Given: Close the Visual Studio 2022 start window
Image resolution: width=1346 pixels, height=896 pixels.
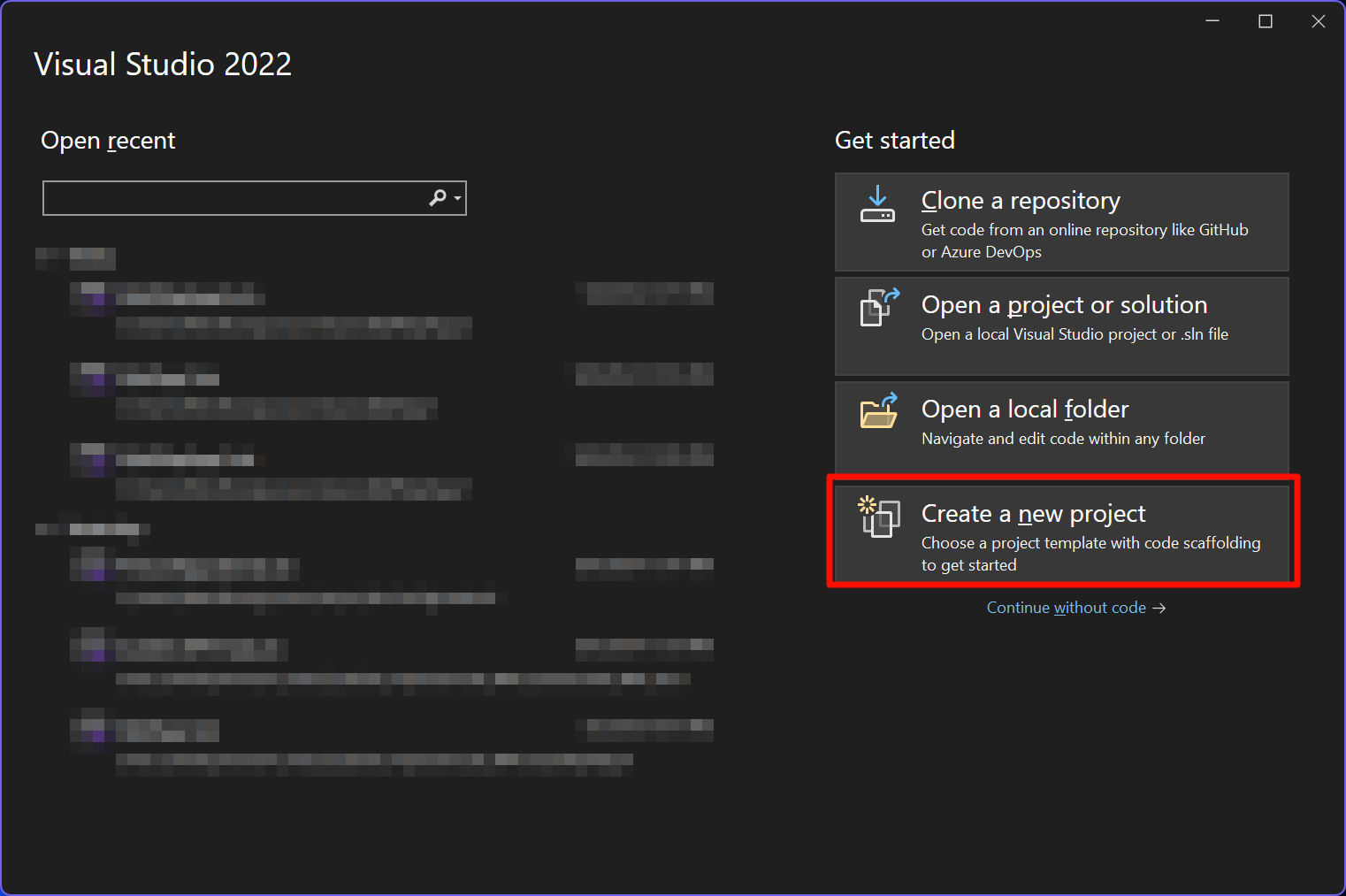Looking at the screenshot, I should [1319, 21].
